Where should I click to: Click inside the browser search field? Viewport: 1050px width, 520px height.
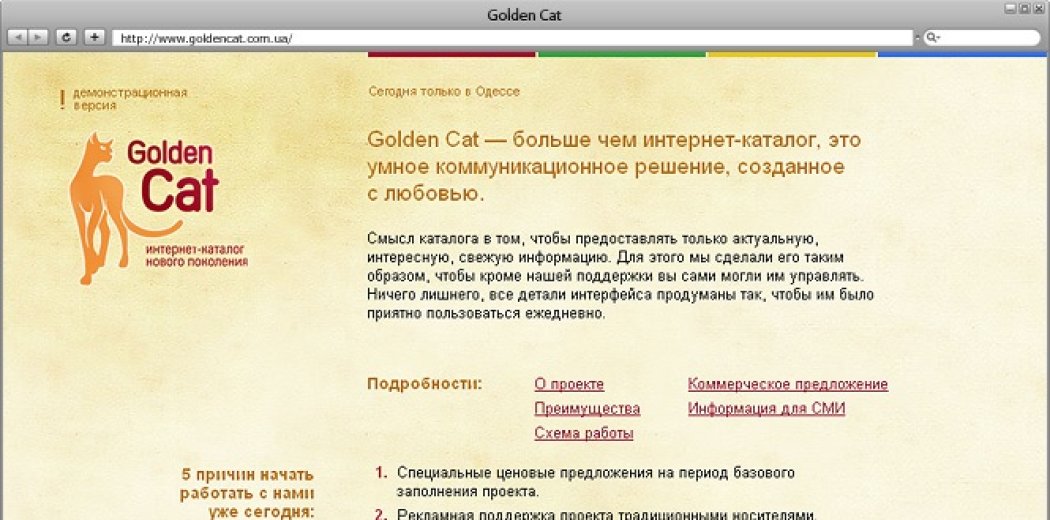pos(985,38)
